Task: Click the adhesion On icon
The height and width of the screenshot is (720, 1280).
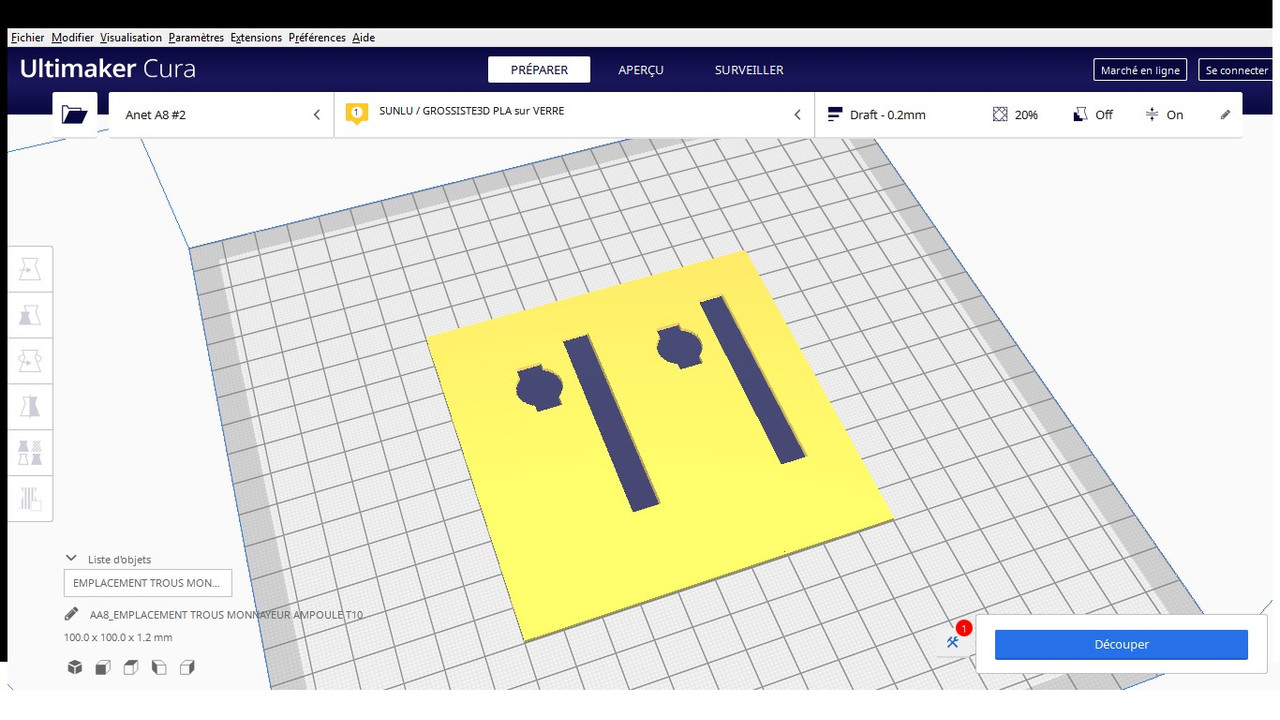Action: coord(1152,115)
